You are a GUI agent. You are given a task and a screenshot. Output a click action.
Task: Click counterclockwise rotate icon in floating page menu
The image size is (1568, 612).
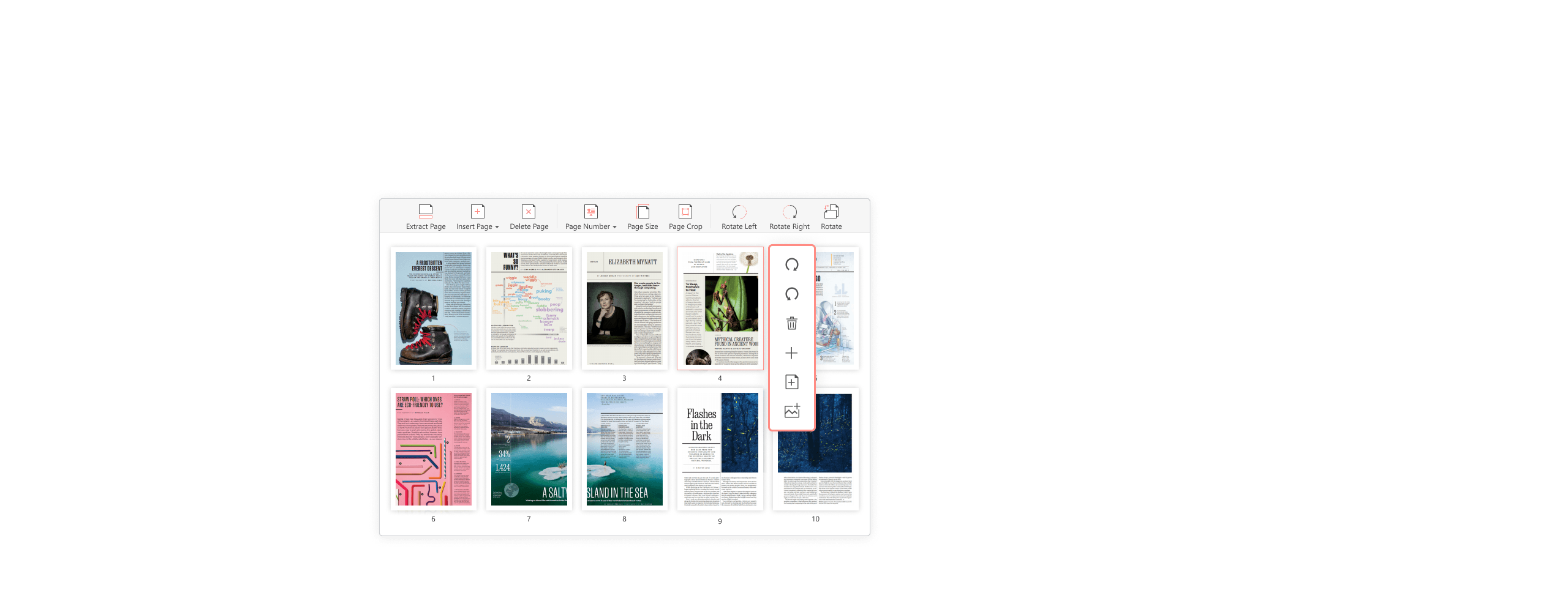(x=791, y=294)
